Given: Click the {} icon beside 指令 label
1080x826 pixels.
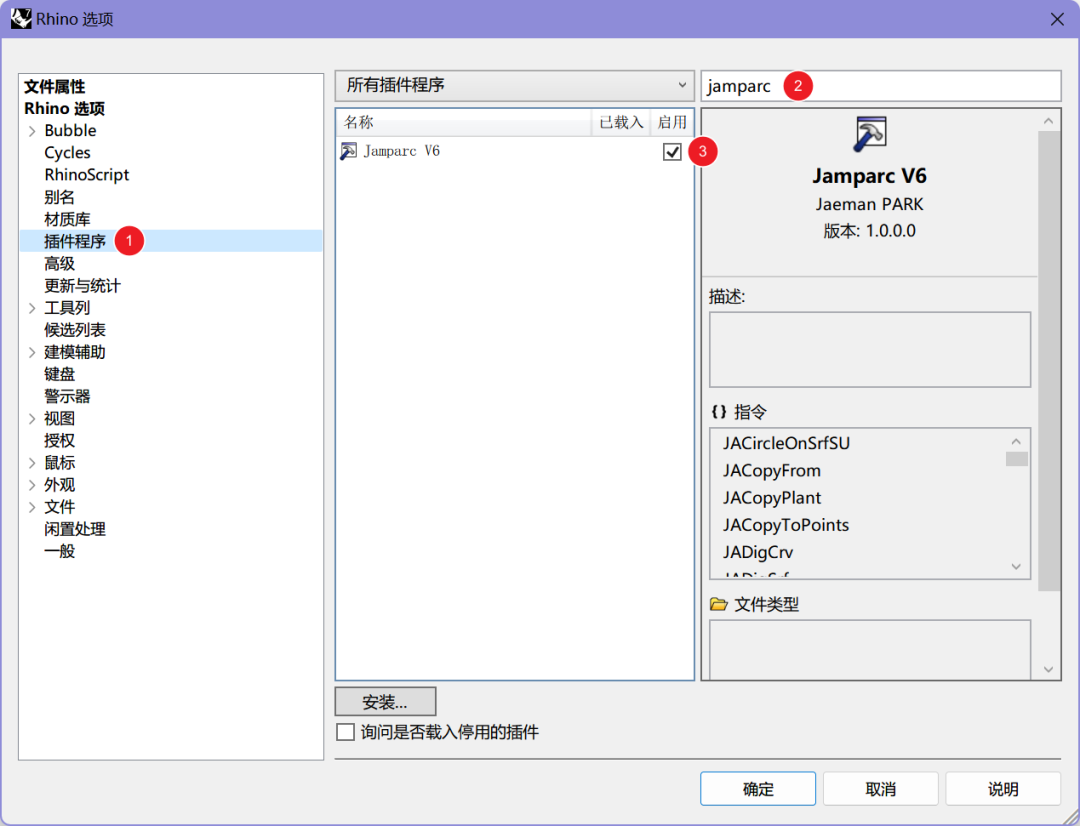Looking at the screenshot, I should [x=721, y=411].
